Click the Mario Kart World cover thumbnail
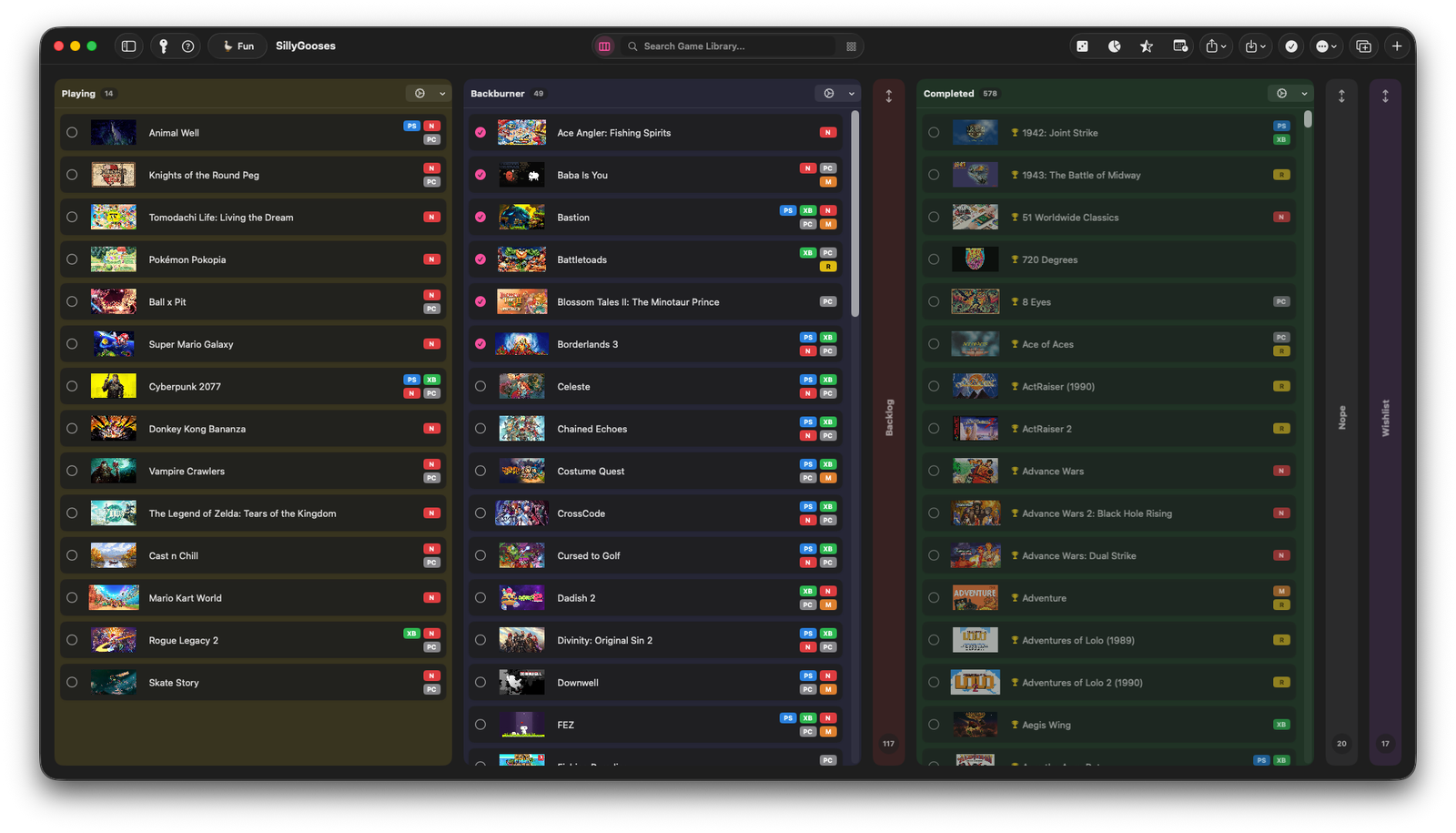The width and height of the screenshot is (1456, 833). click(114, 598)
